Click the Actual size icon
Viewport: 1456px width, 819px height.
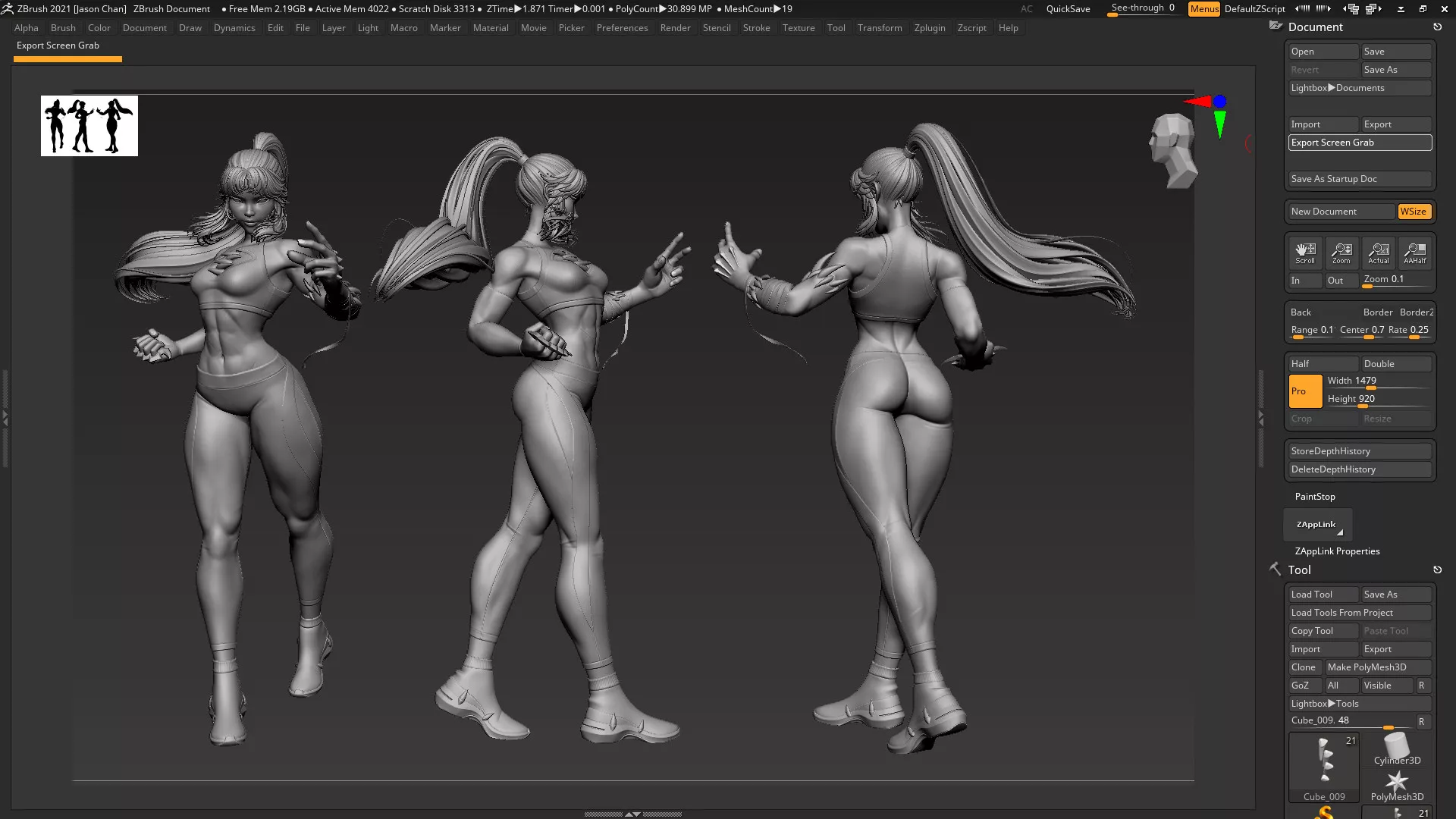1378,253
